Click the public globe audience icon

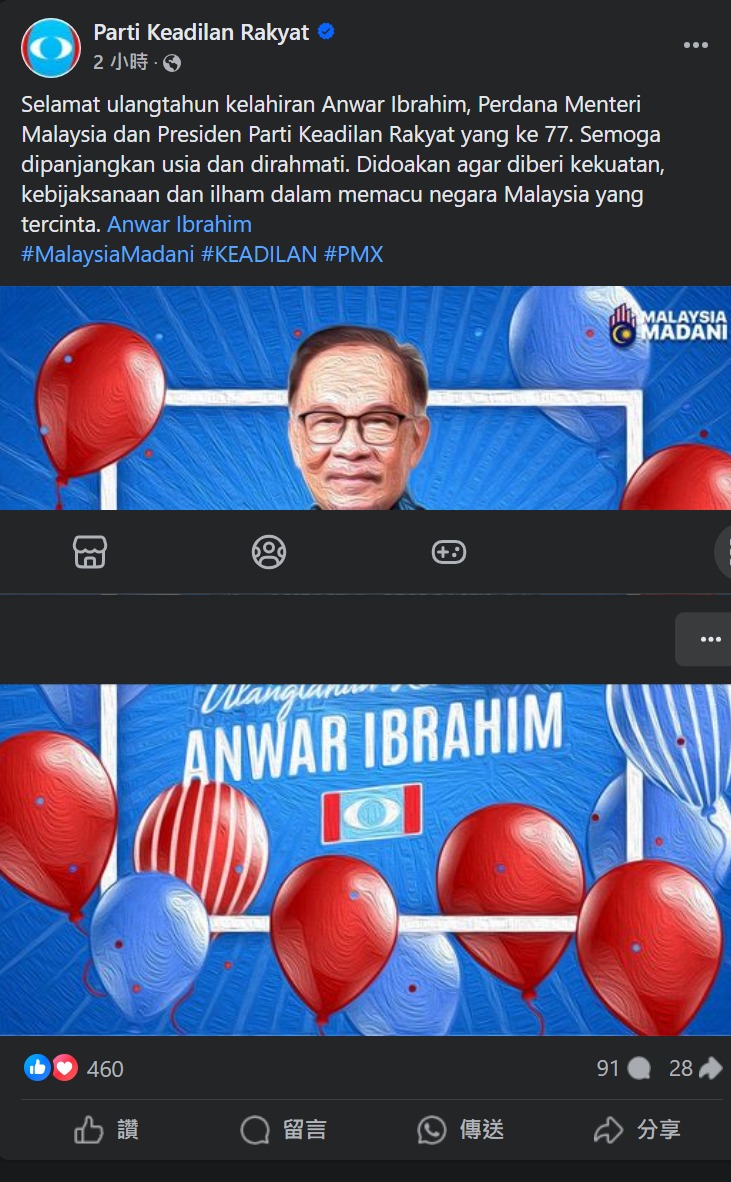pos(172,63)
